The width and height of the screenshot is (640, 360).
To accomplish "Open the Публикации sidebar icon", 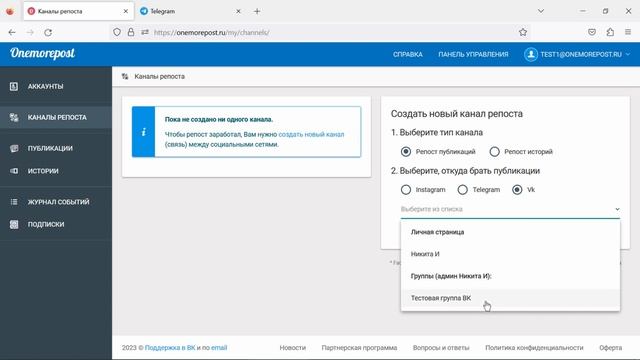I will tap(14, 148).
